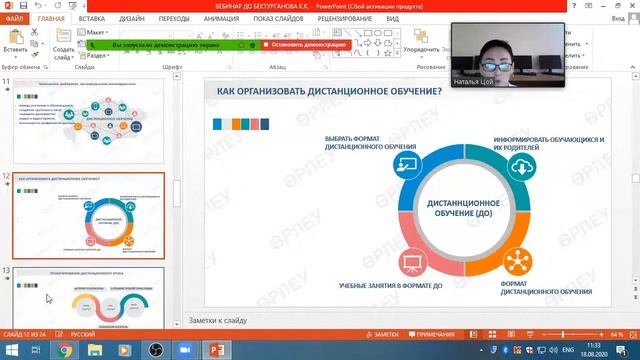Expand the Создать слайд dropdown arrow
Screen dimensions: 640x360
click(73, 58)
